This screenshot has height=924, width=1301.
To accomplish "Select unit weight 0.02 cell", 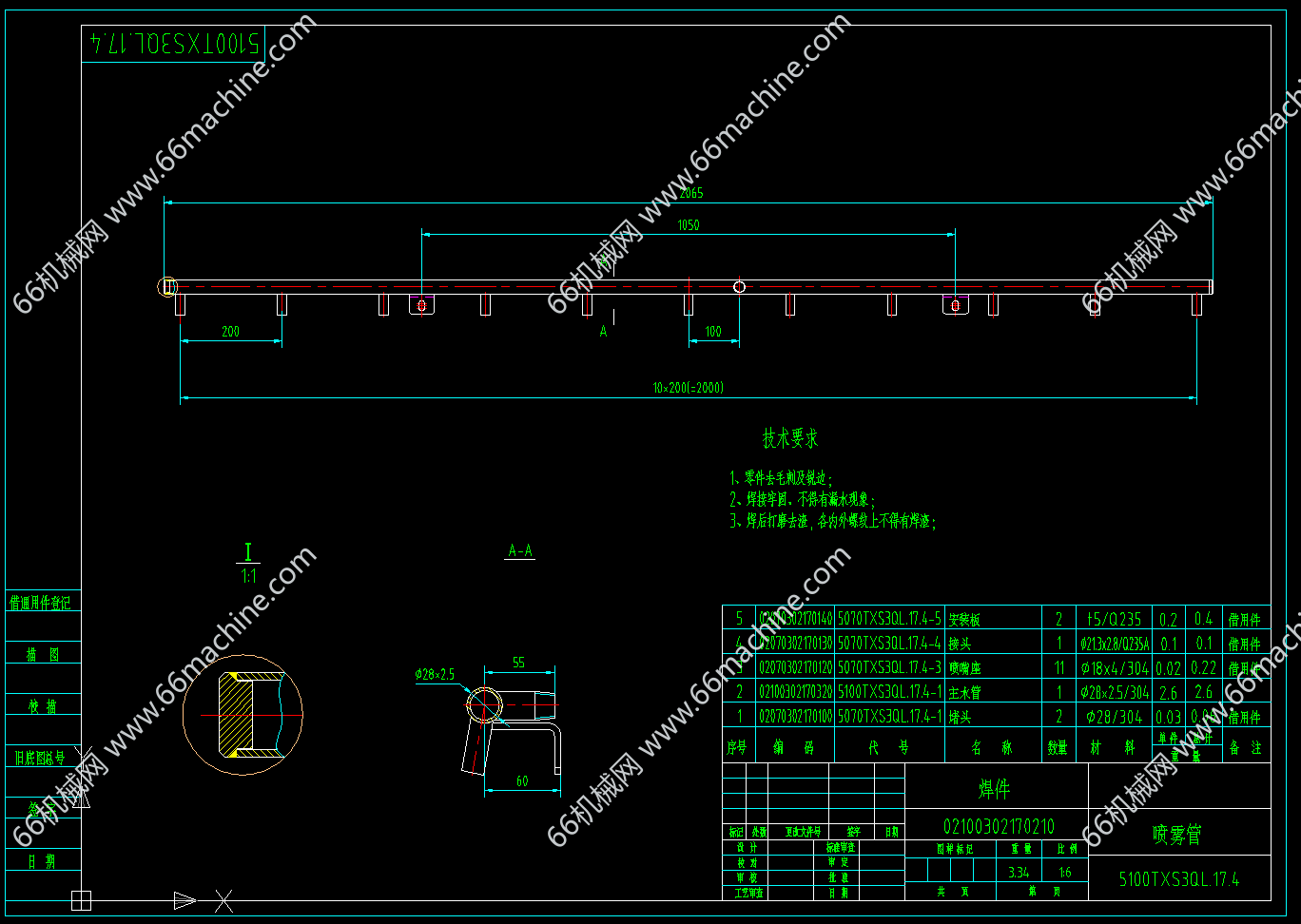I will pyautogui.click(x=1168, y=668).
